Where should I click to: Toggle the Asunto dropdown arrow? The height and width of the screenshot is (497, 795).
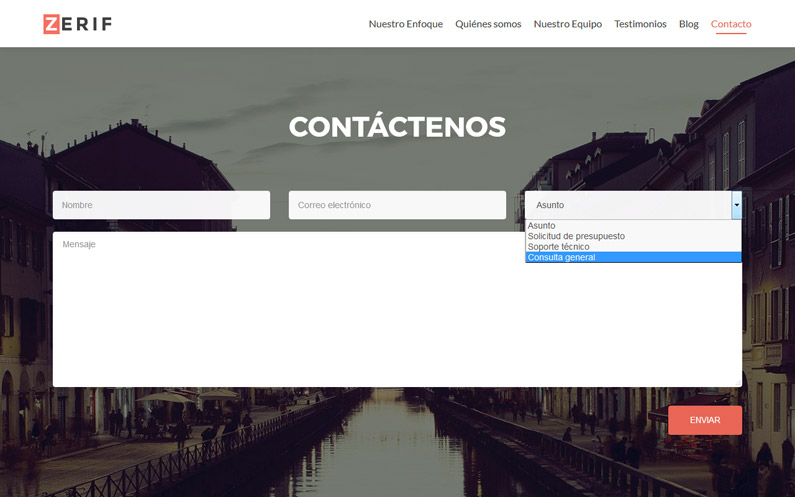737,205
